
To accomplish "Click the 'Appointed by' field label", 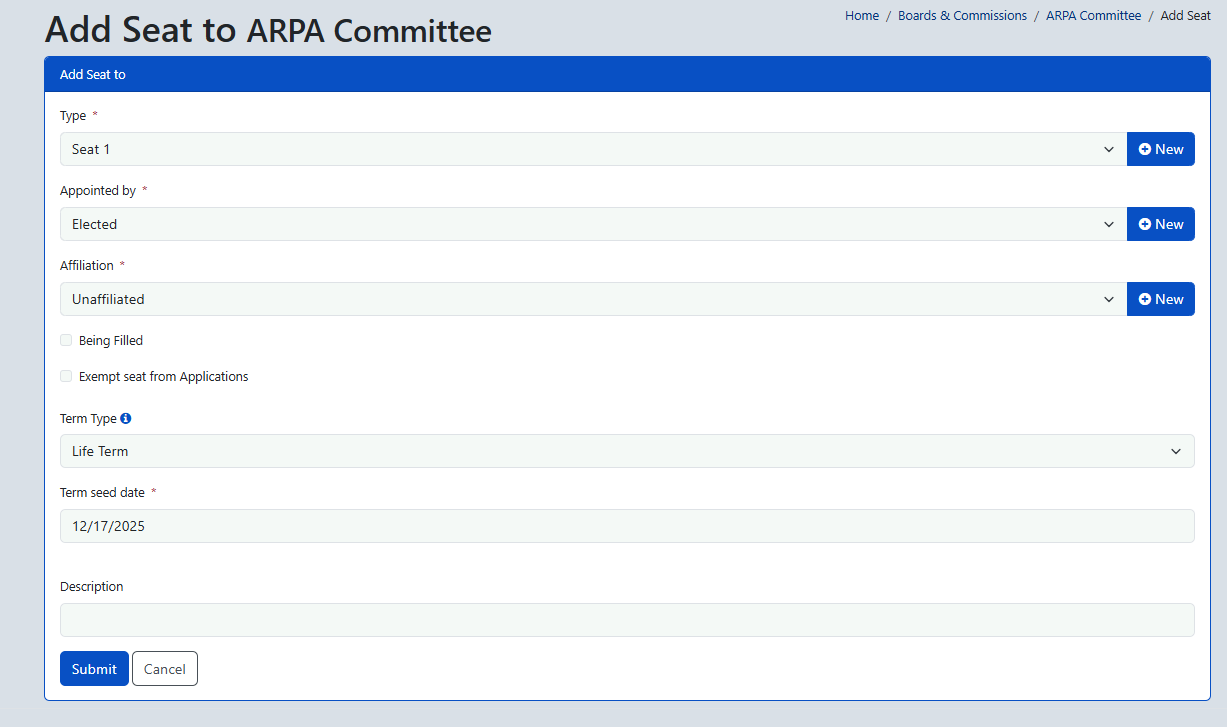I will coord(98,191).
